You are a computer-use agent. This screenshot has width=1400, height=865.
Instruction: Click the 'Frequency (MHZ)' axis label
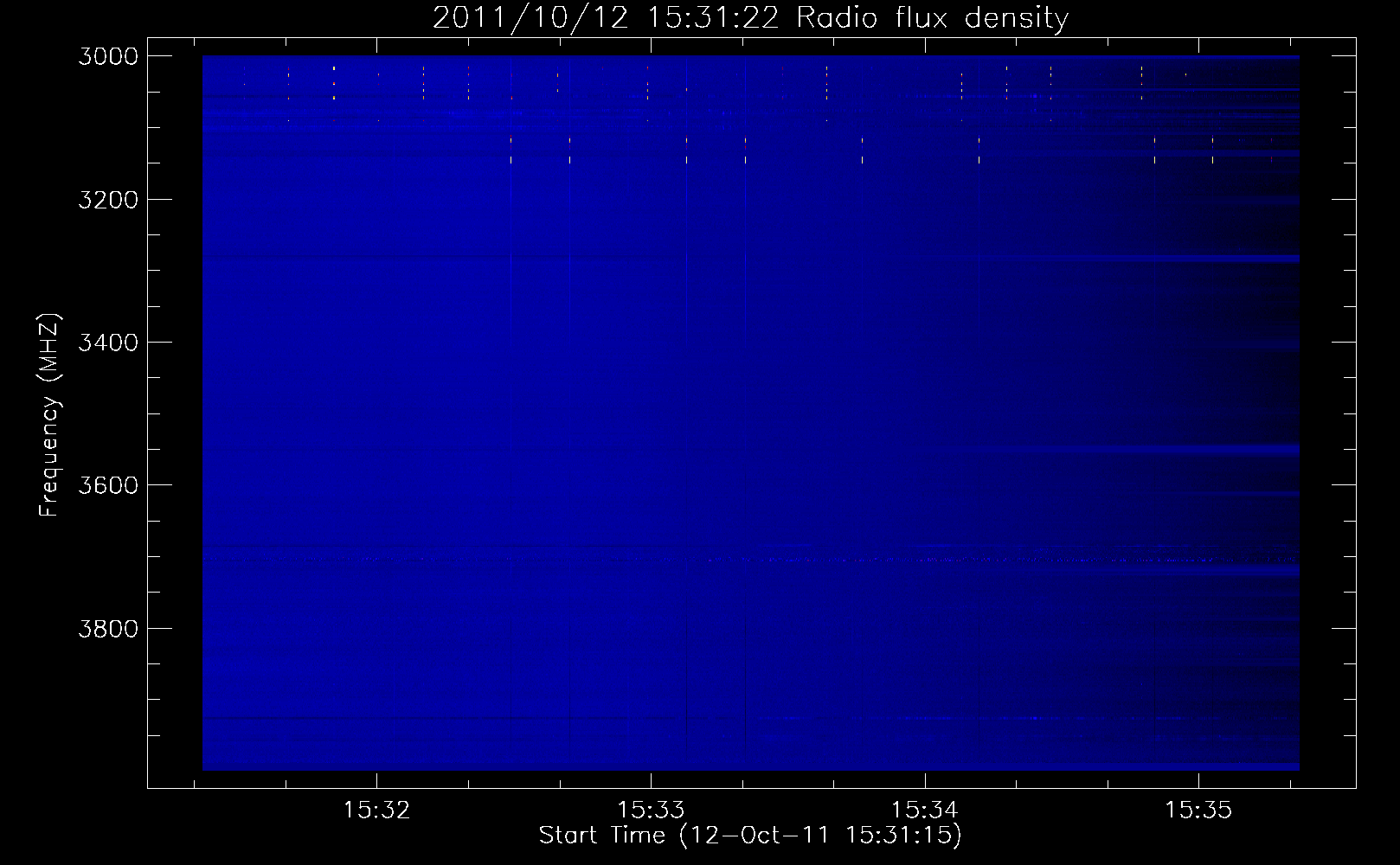48,415
